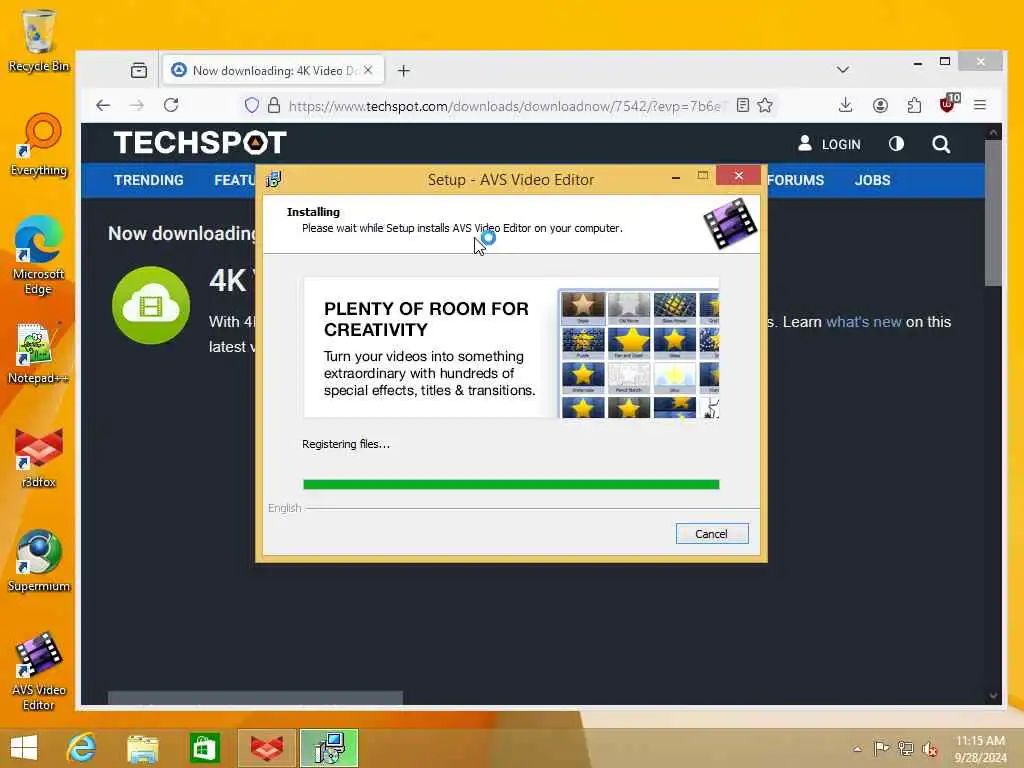
Task: Open the tracking protection shield icon
Action: 251,105
